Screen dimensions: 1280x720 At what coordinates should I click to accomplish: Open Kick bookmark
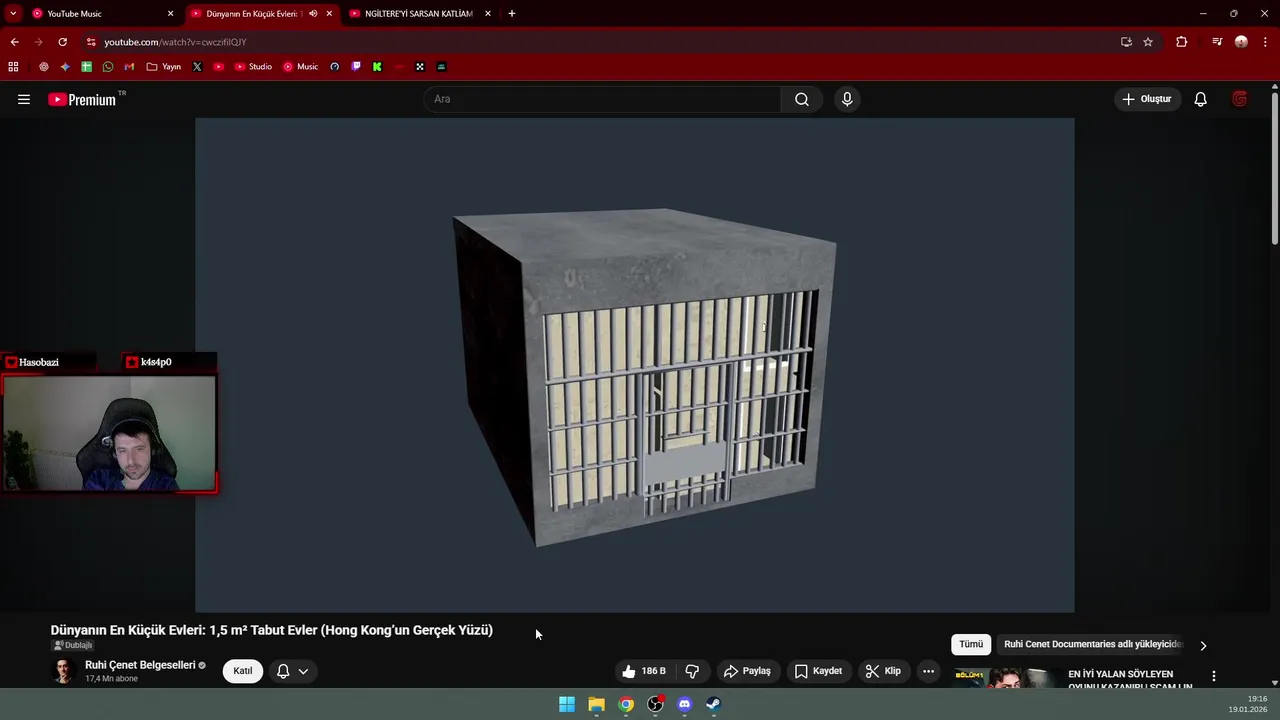[x=377, y=67]
